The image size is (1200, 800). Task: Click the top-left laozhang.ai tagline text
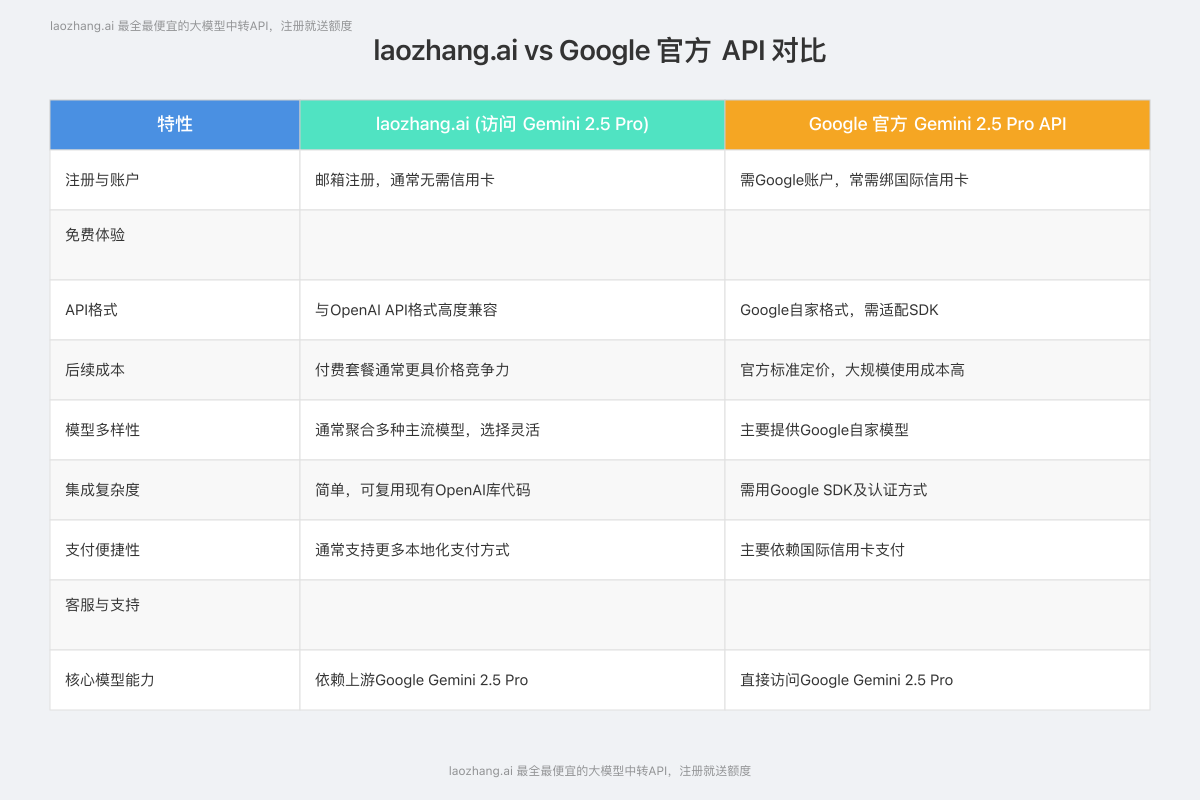(x=201, y=26)
